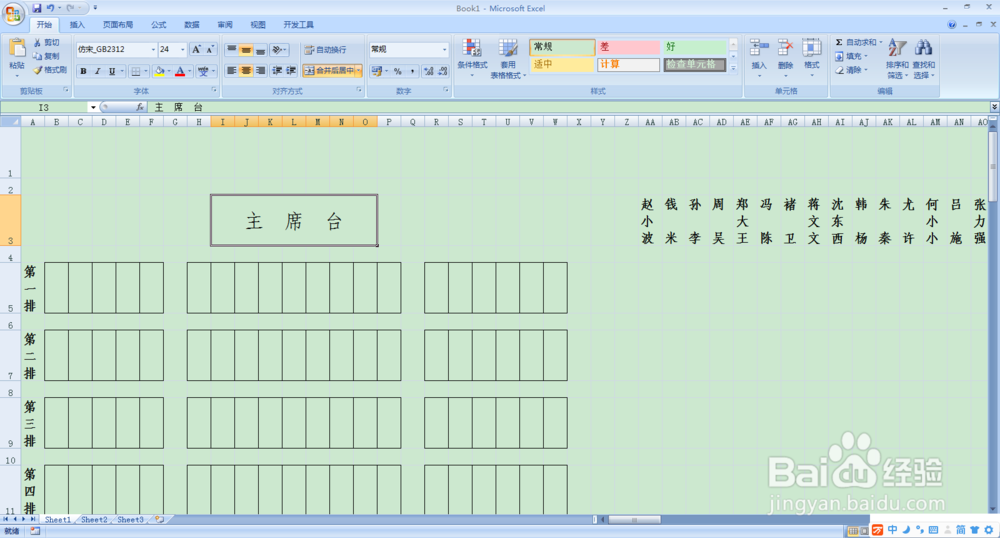Switch to the Sheet2 worksheet tab
1000x538 pixels.
tap(94, 520)
